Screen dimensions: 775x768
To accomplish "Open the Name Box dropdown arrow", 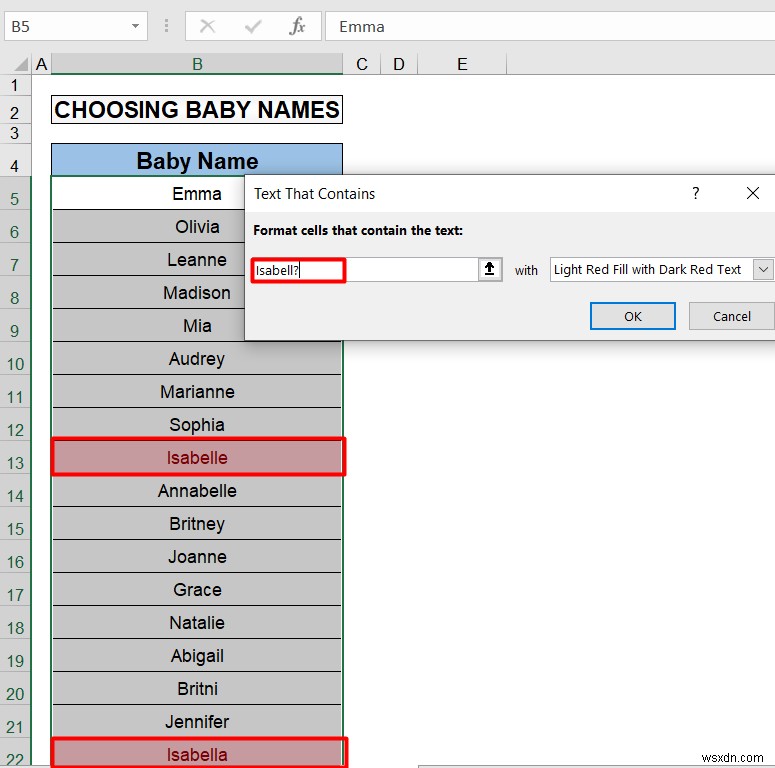I will pos(135,26).
